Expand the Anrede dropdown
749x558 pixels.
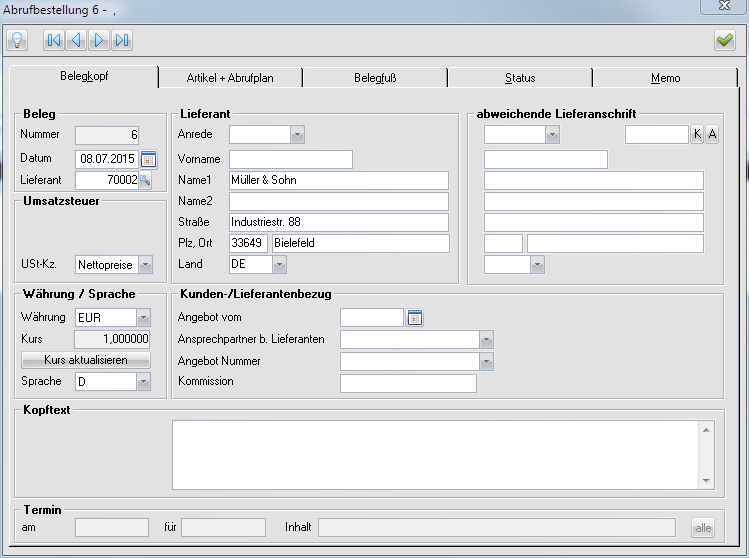pyautogui.click(x=297, y=134)
